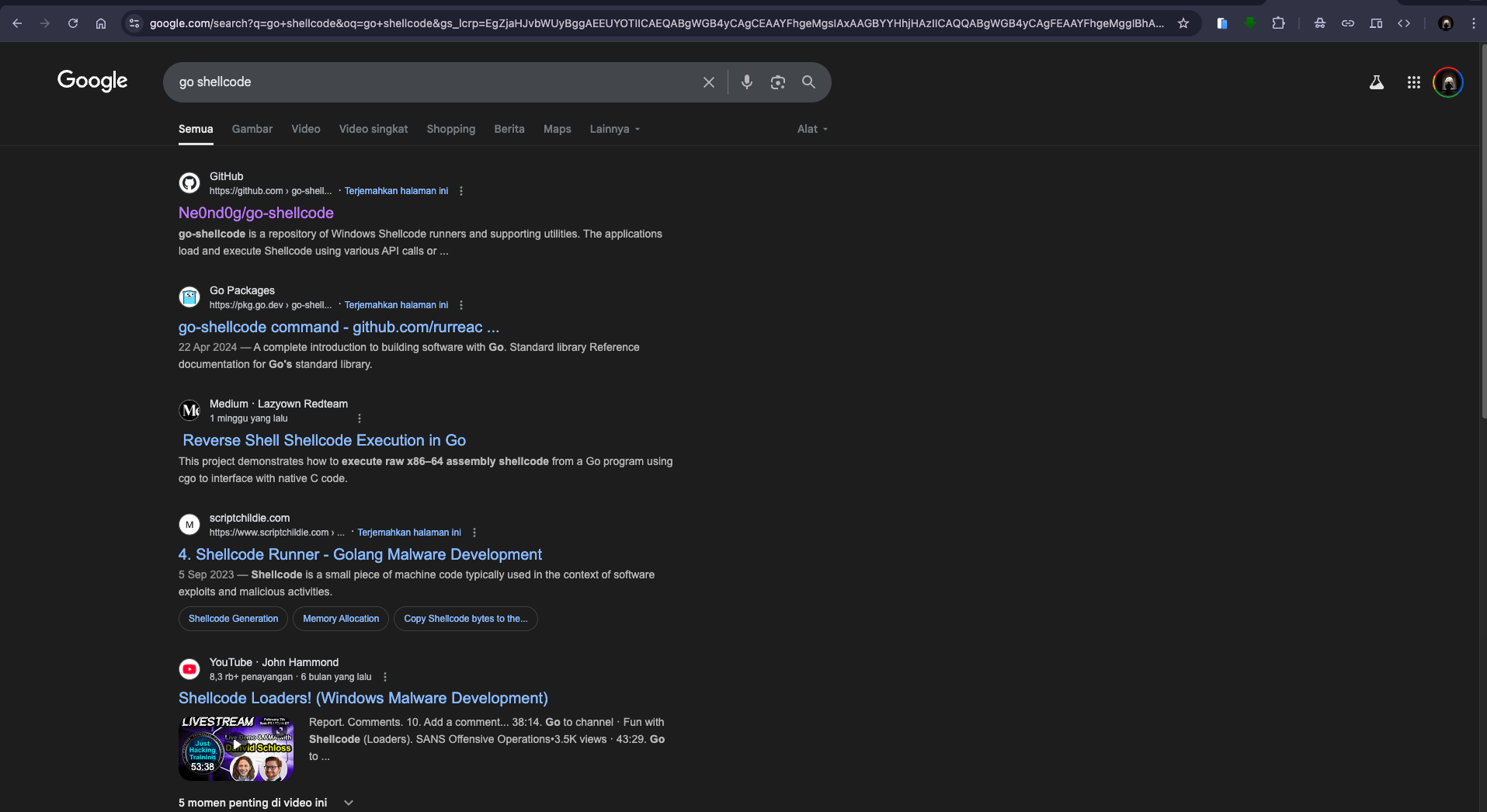Open more options for GitHub result
This screenshot has height=812, width=1487.
(x=461, y=191)
